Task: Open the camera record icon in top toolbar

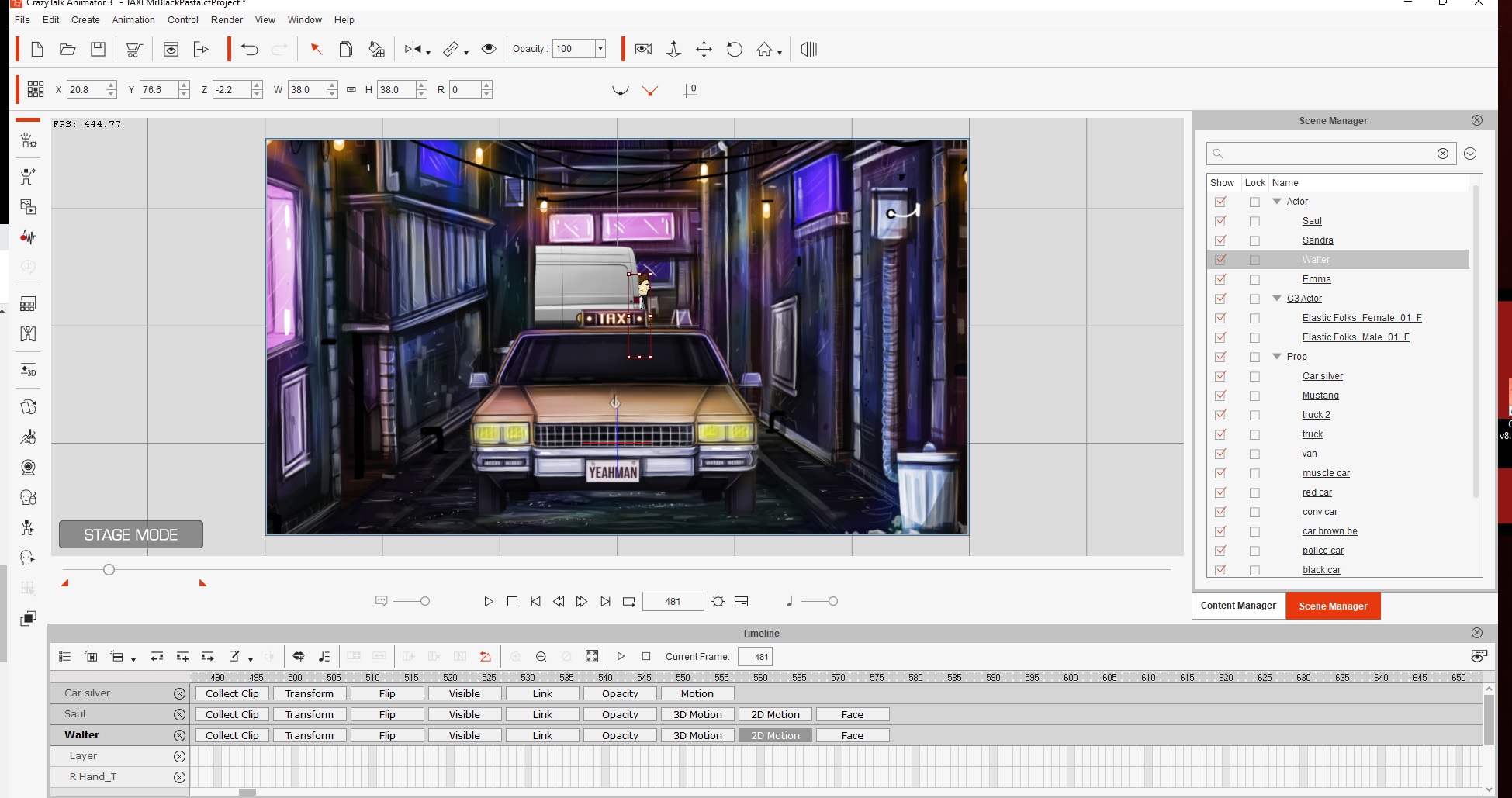Action: click(x=643, y=50)
